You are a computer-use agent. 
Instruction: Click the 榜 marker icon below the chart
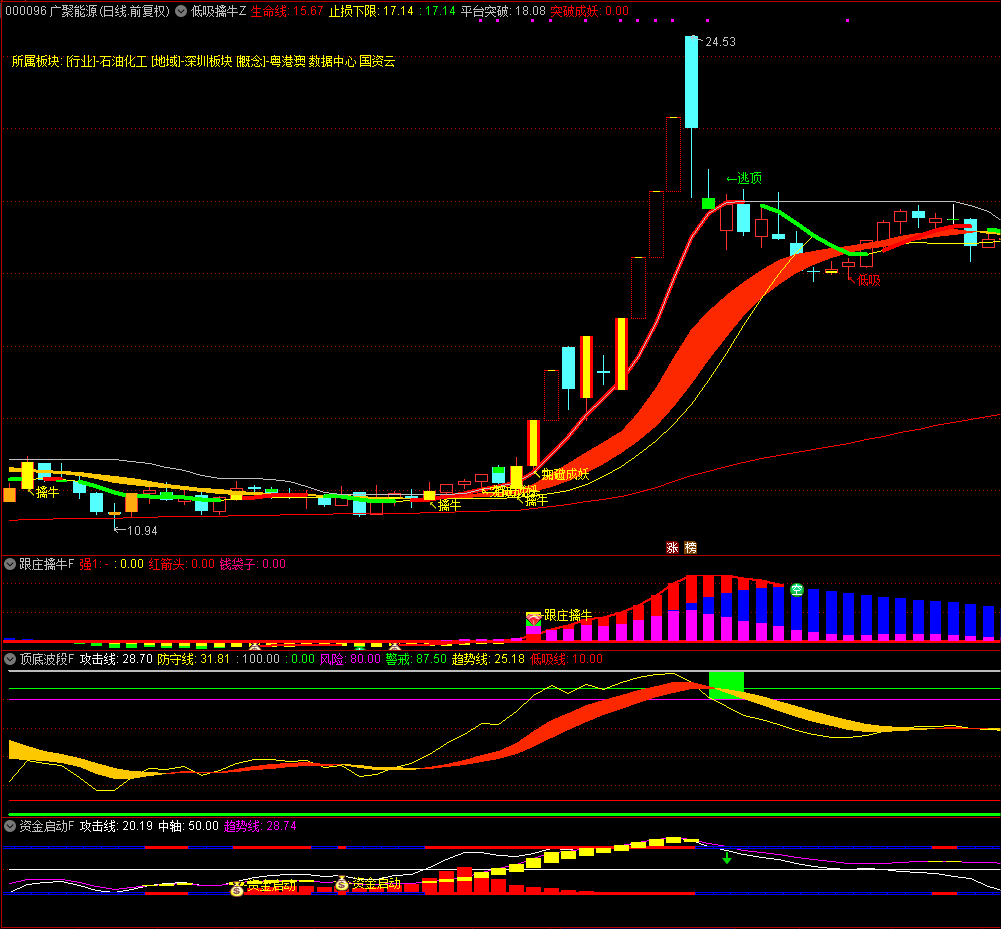690,547
